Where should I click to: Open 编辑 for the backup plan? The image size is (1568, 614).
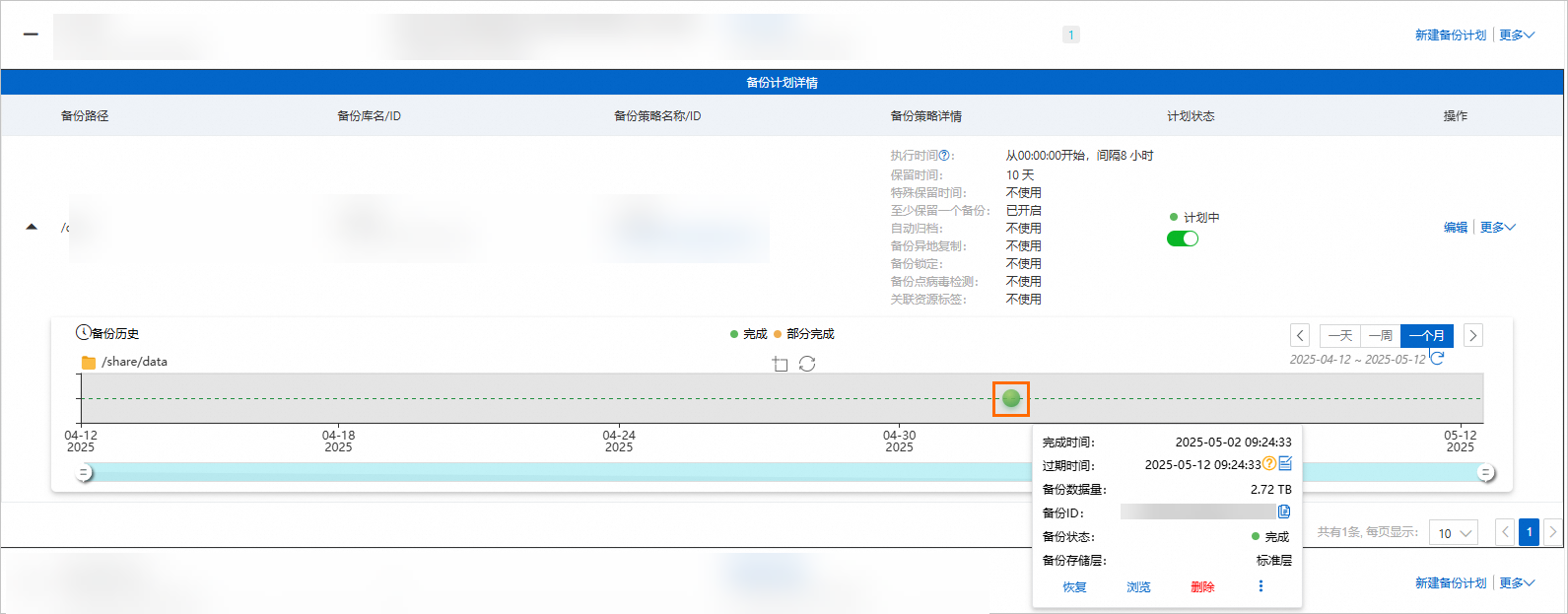1456,227
